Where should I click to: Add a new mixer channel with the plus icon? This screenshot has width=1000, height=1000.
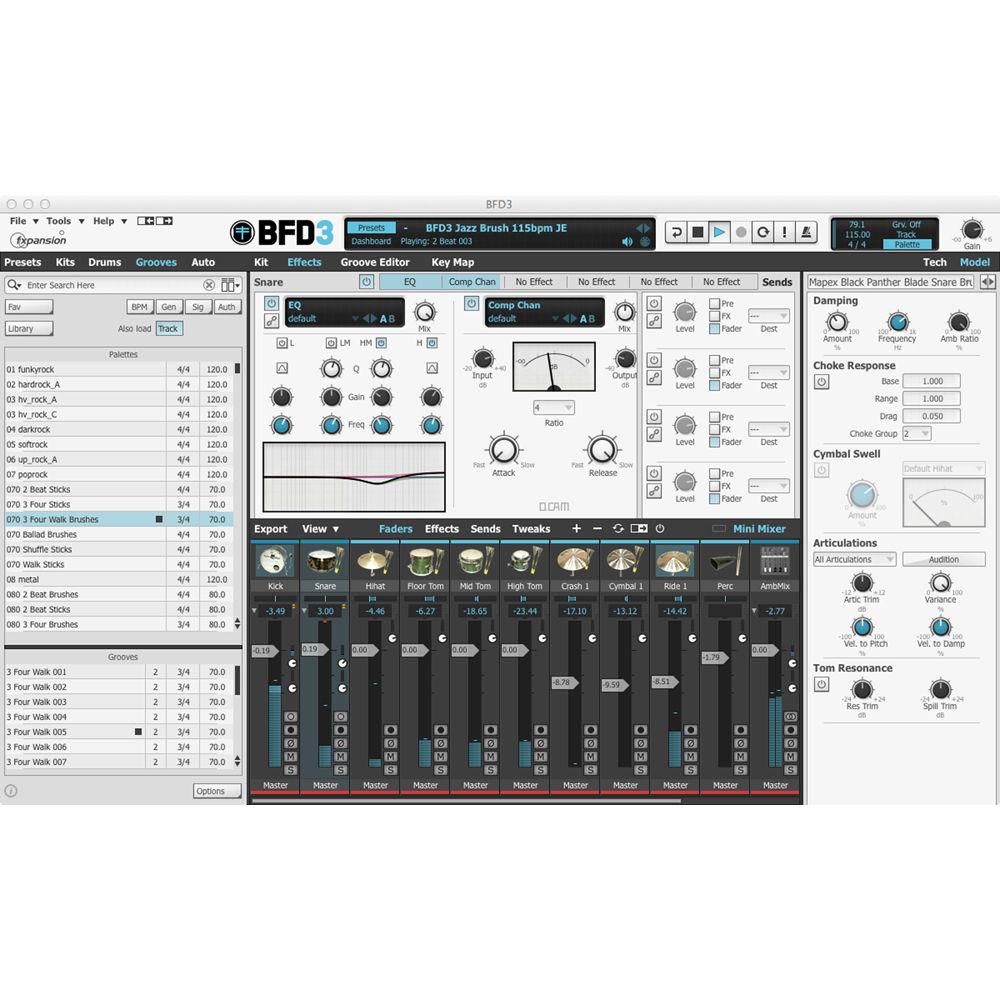(576, 529)
